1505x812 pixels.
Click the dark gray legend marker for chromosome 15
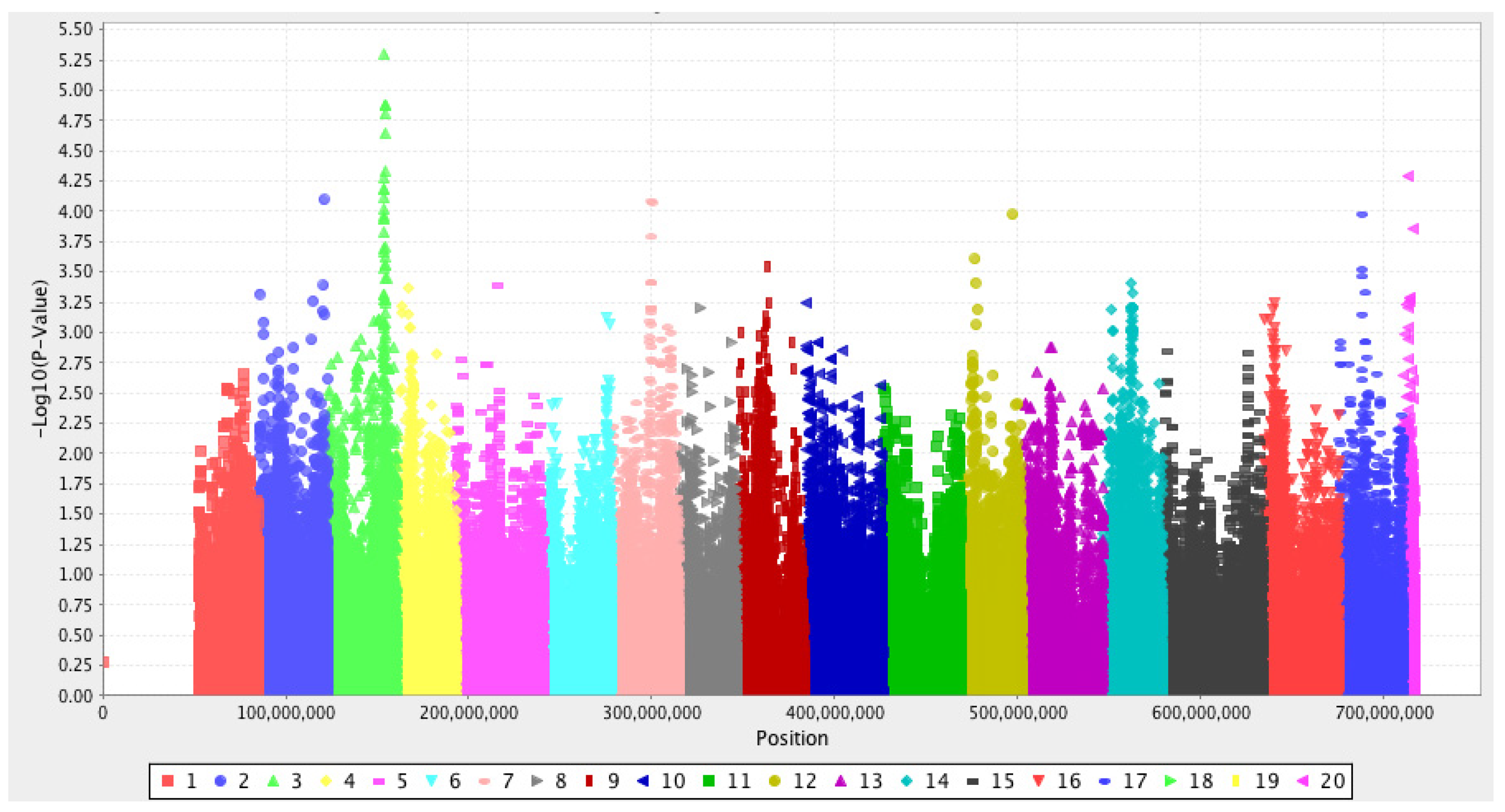[973, 781]
